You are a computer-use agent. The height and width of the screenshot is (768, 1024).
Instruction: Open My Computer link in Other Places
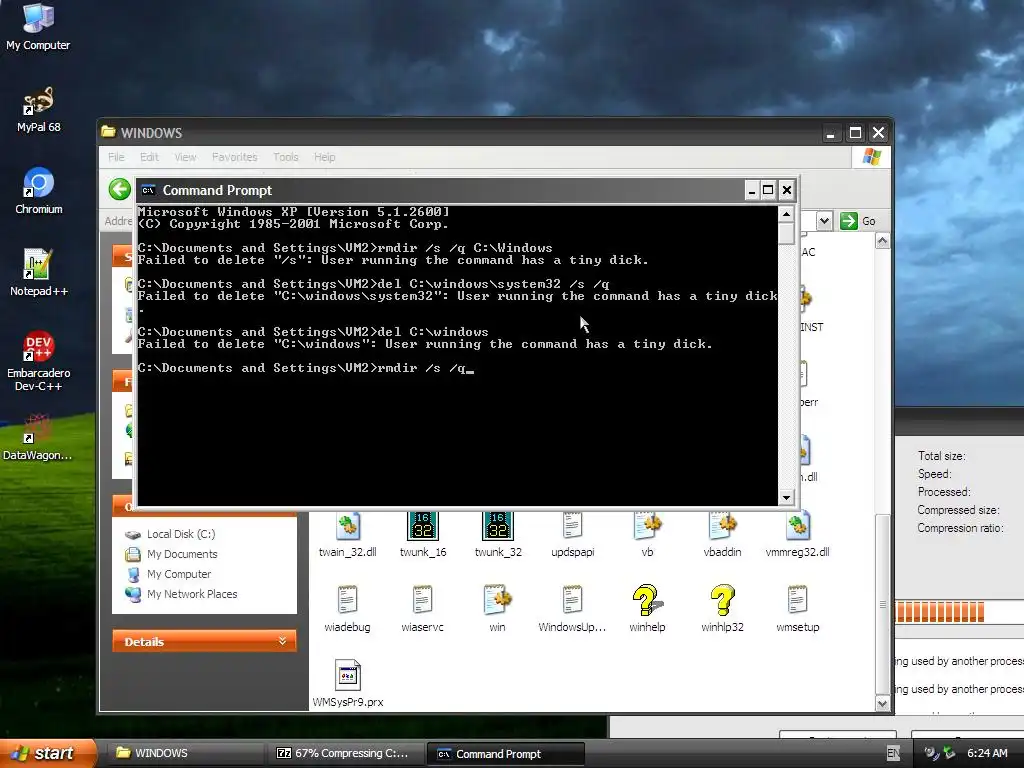click(179, 574)
